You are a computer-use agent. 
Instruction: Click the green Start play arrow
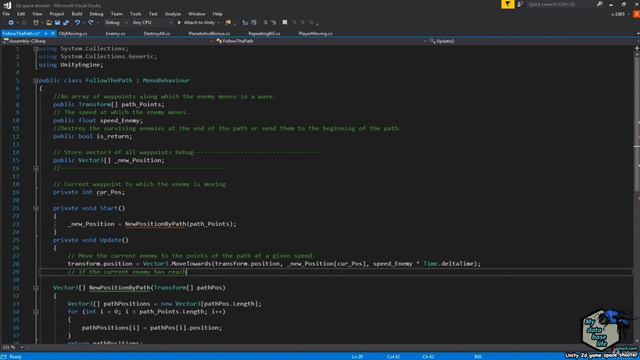coord(179,22)
